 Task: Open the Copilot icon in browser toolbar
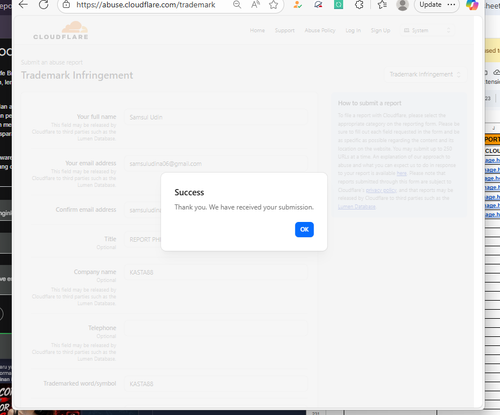(x=472, y=5)
